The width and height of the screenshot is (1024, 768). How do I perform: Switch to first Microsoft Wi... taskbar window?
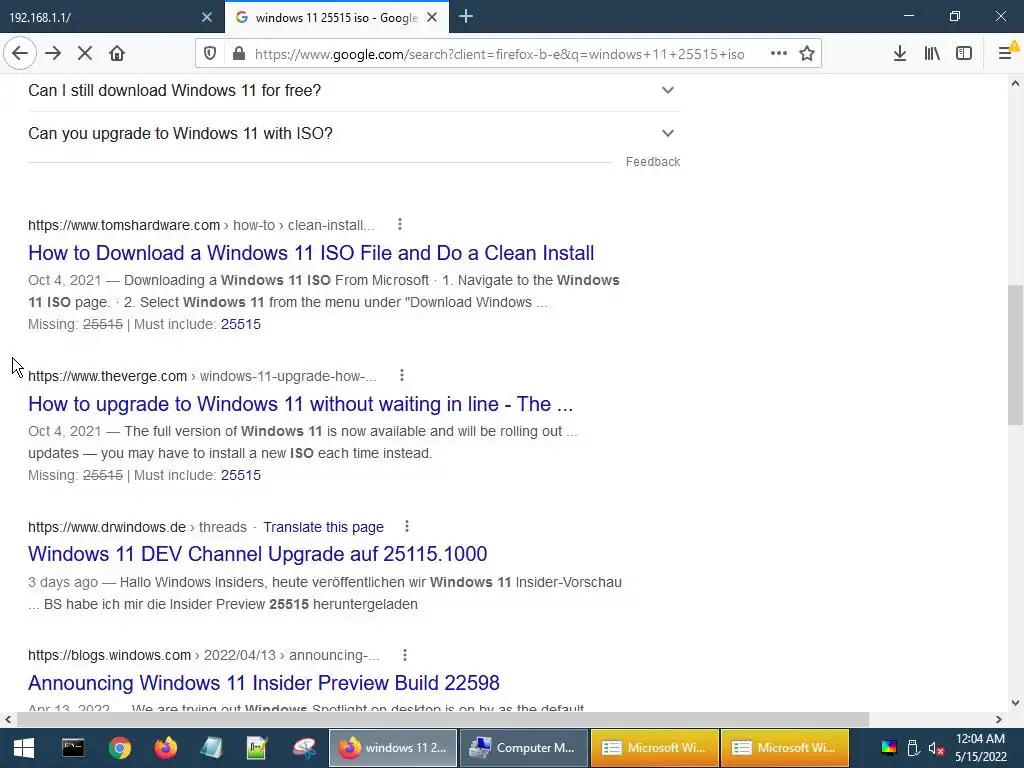654,748
